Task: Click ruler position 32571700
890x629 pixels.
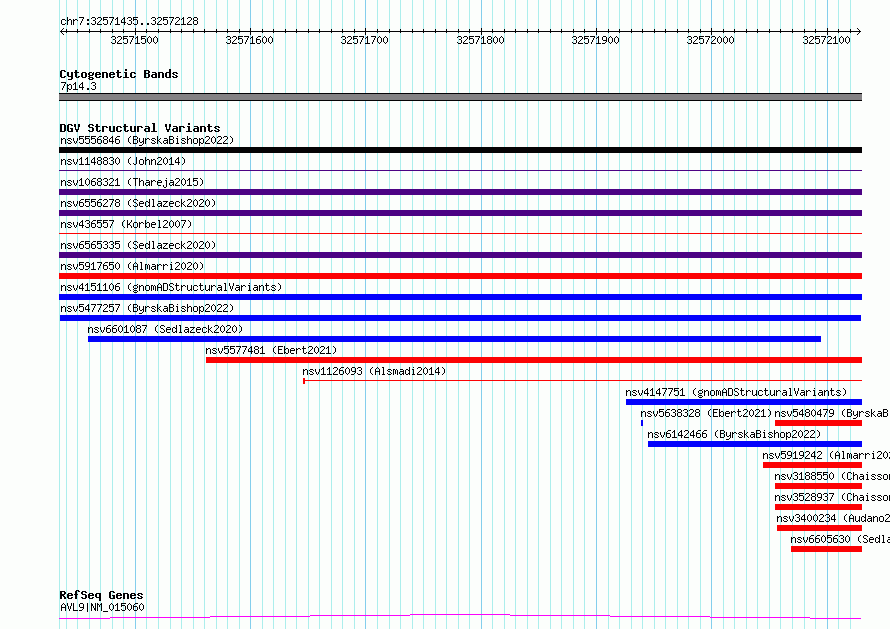Action: pos(364,40)
